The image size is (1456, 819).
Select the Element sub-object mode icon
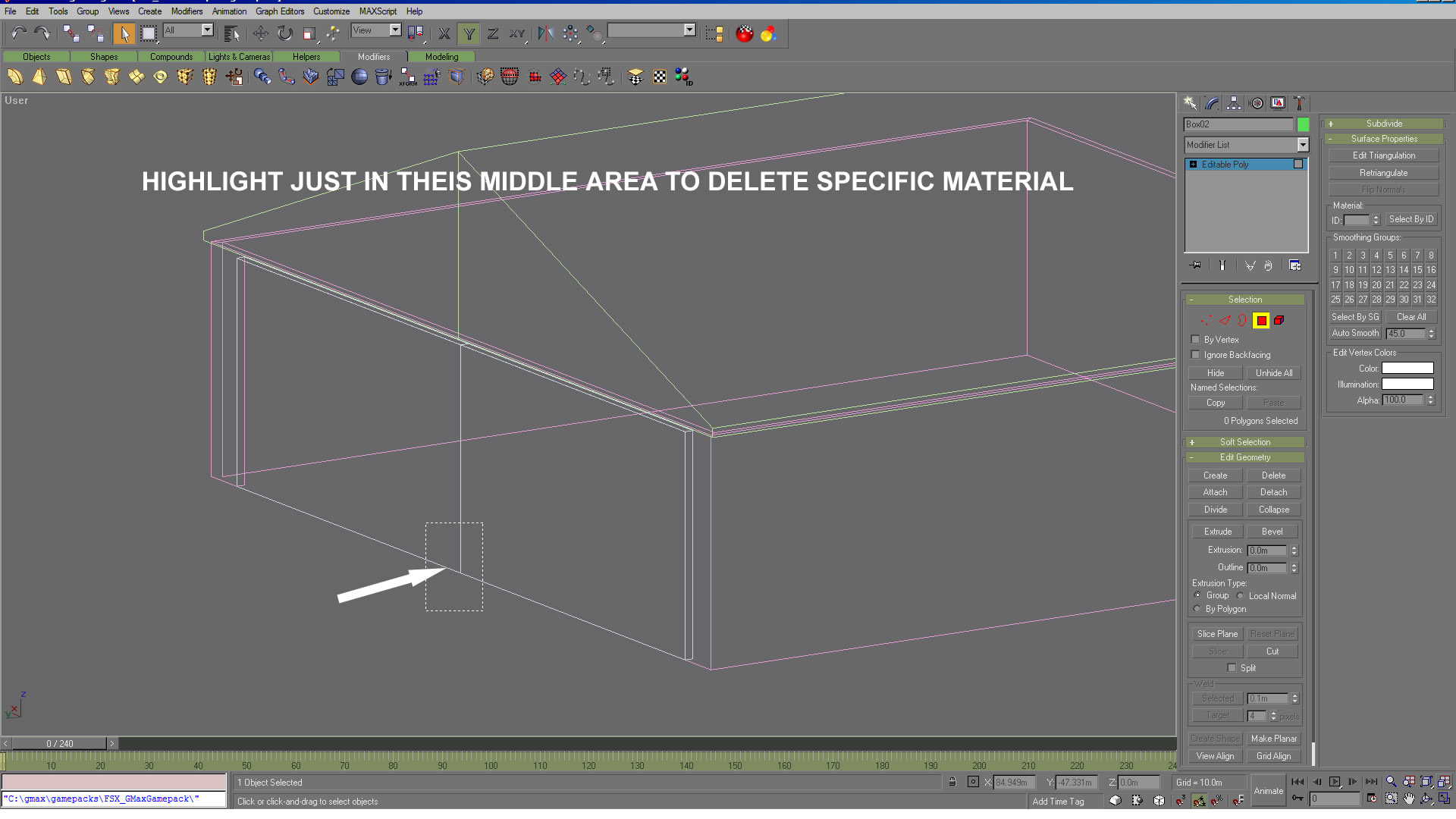pyautogui.click(x=1279, y=321)
